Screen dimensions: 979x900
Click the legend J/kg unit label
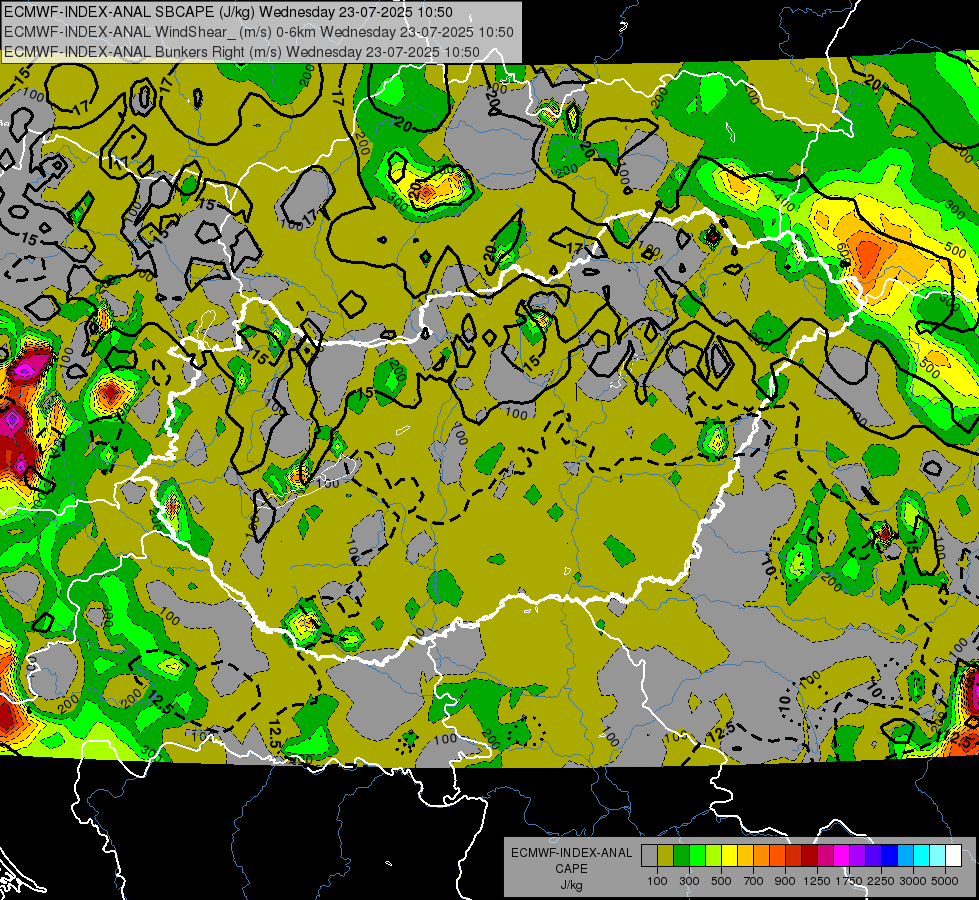(x=571, y=885)
